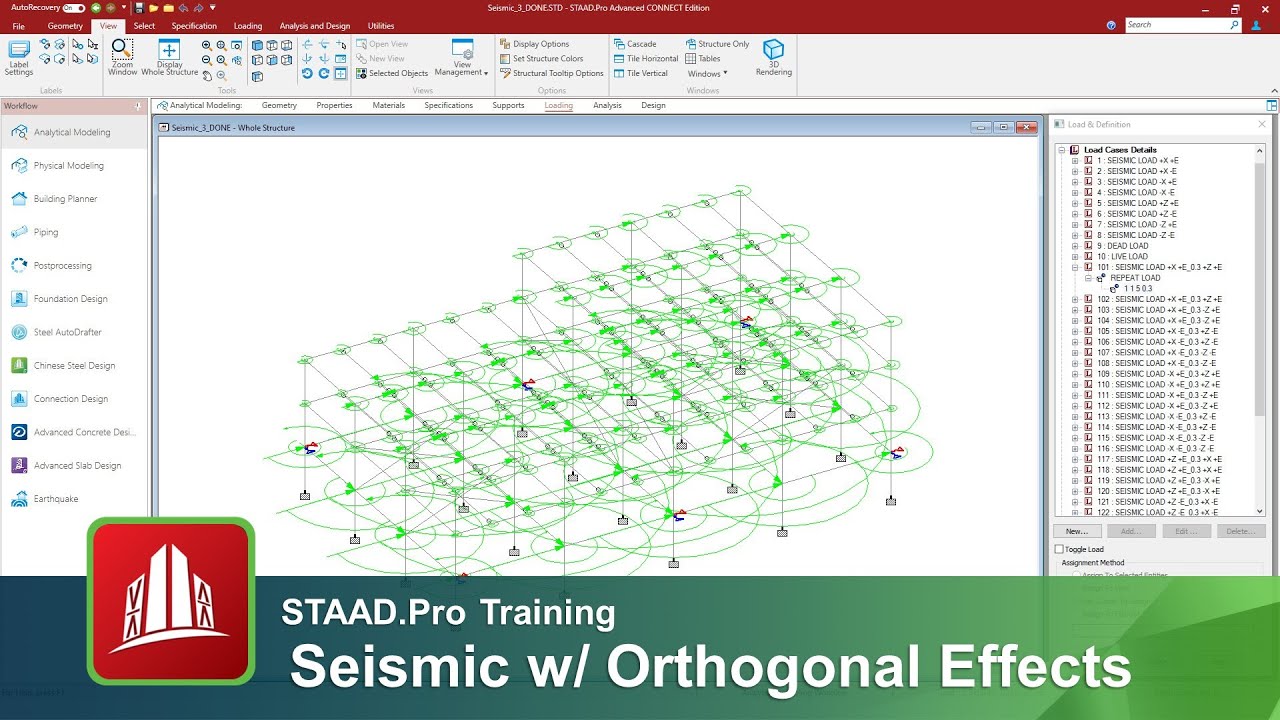Open the Loading ribbon tab
Viewport: 1280px width, 720px height.
[x=248, y=26]
